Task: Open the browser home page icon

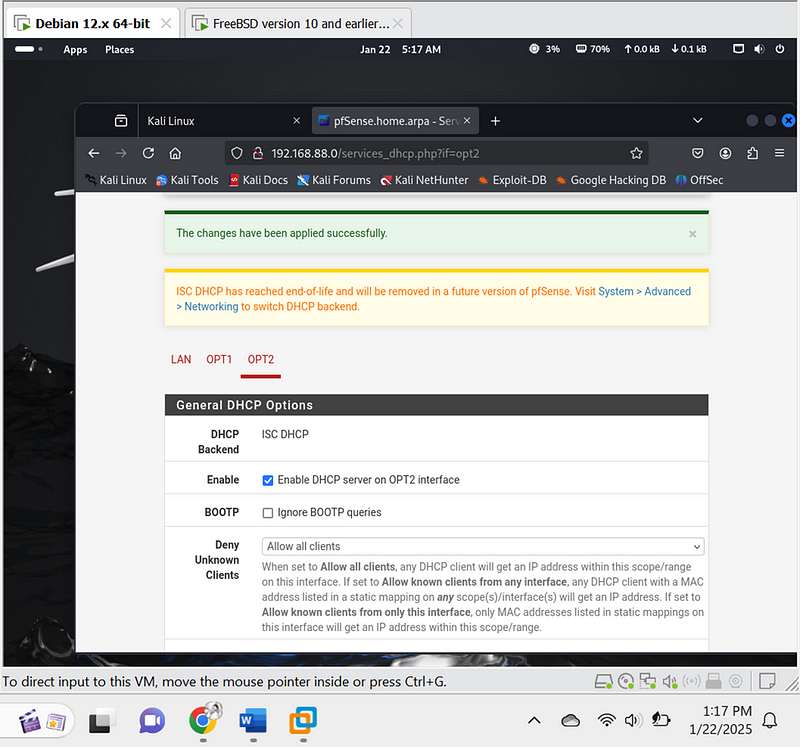Action: pyautogui.click(x=175, y=153)
